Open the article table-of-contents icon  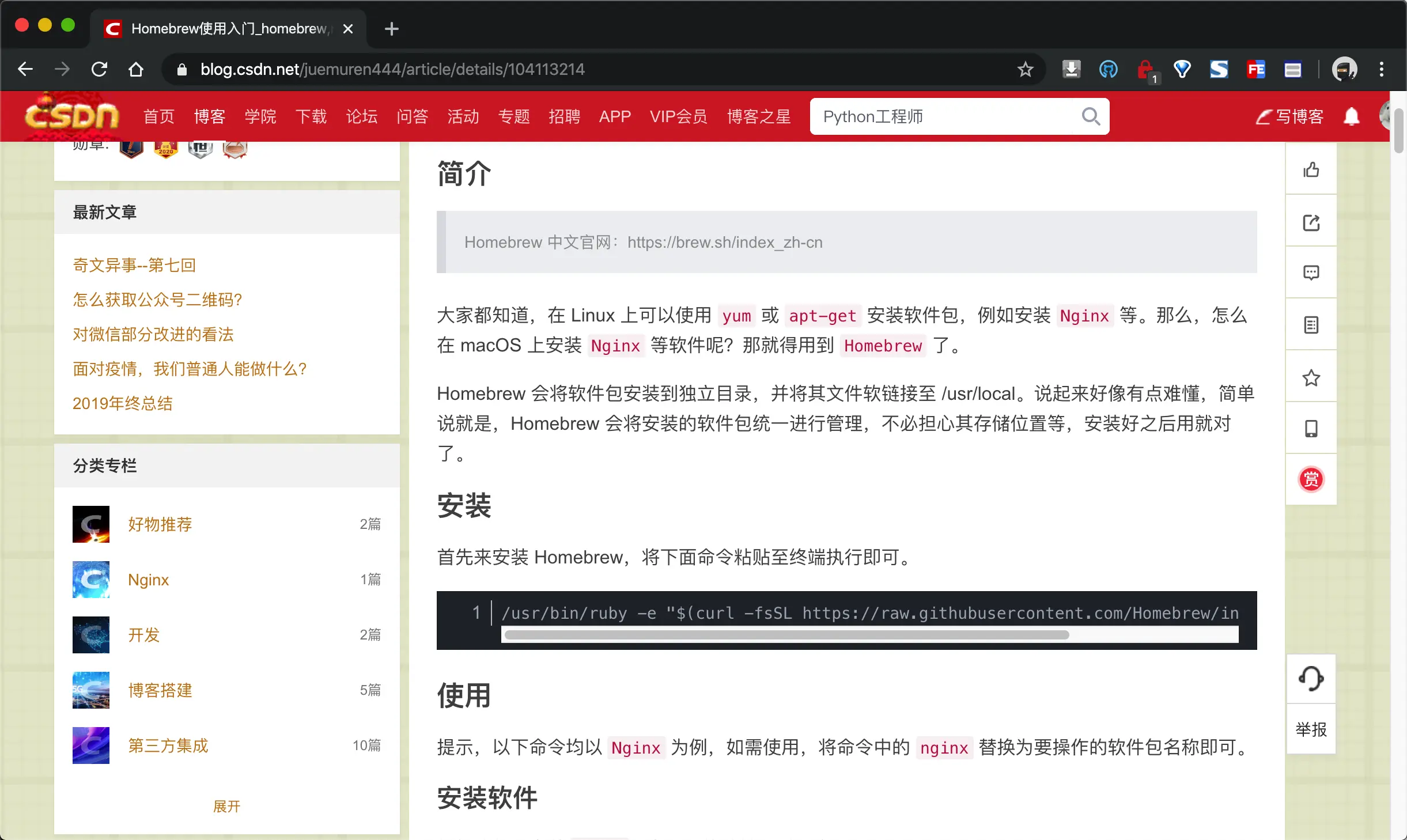1311,324
